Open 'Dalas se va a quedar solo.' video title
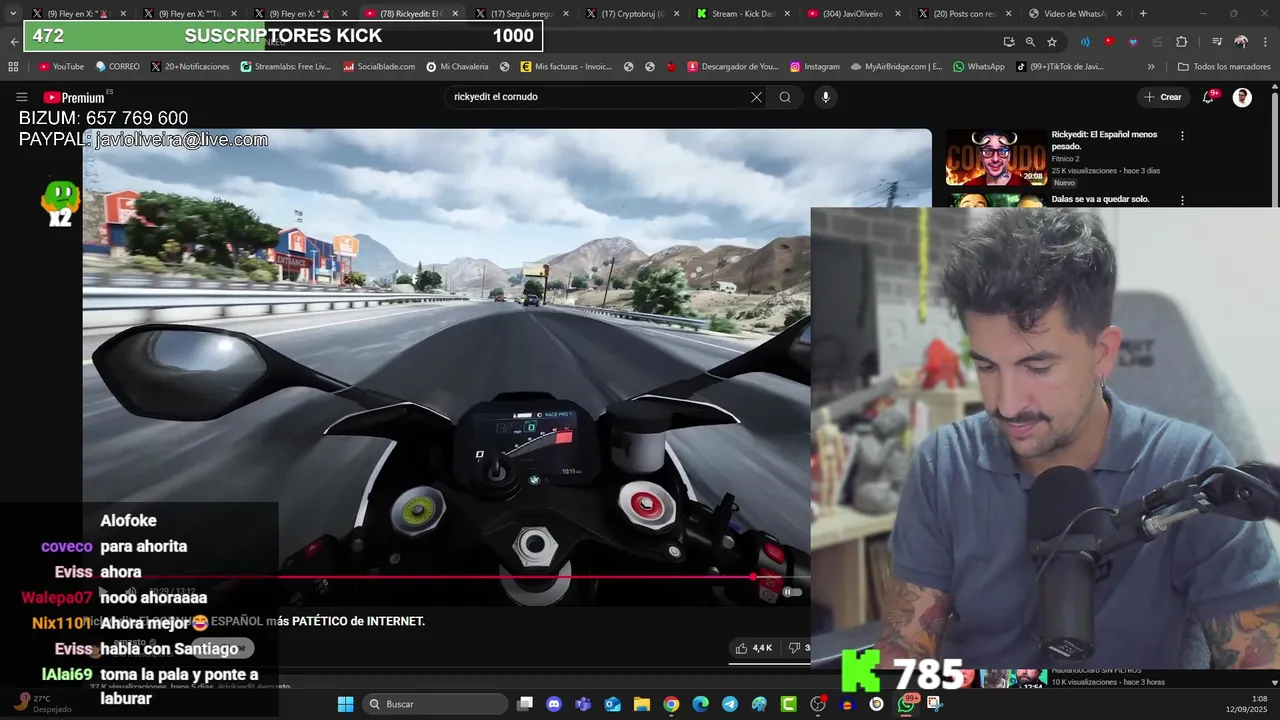The width and height of the screenshot is (1280, 720). click(1100, 199)
